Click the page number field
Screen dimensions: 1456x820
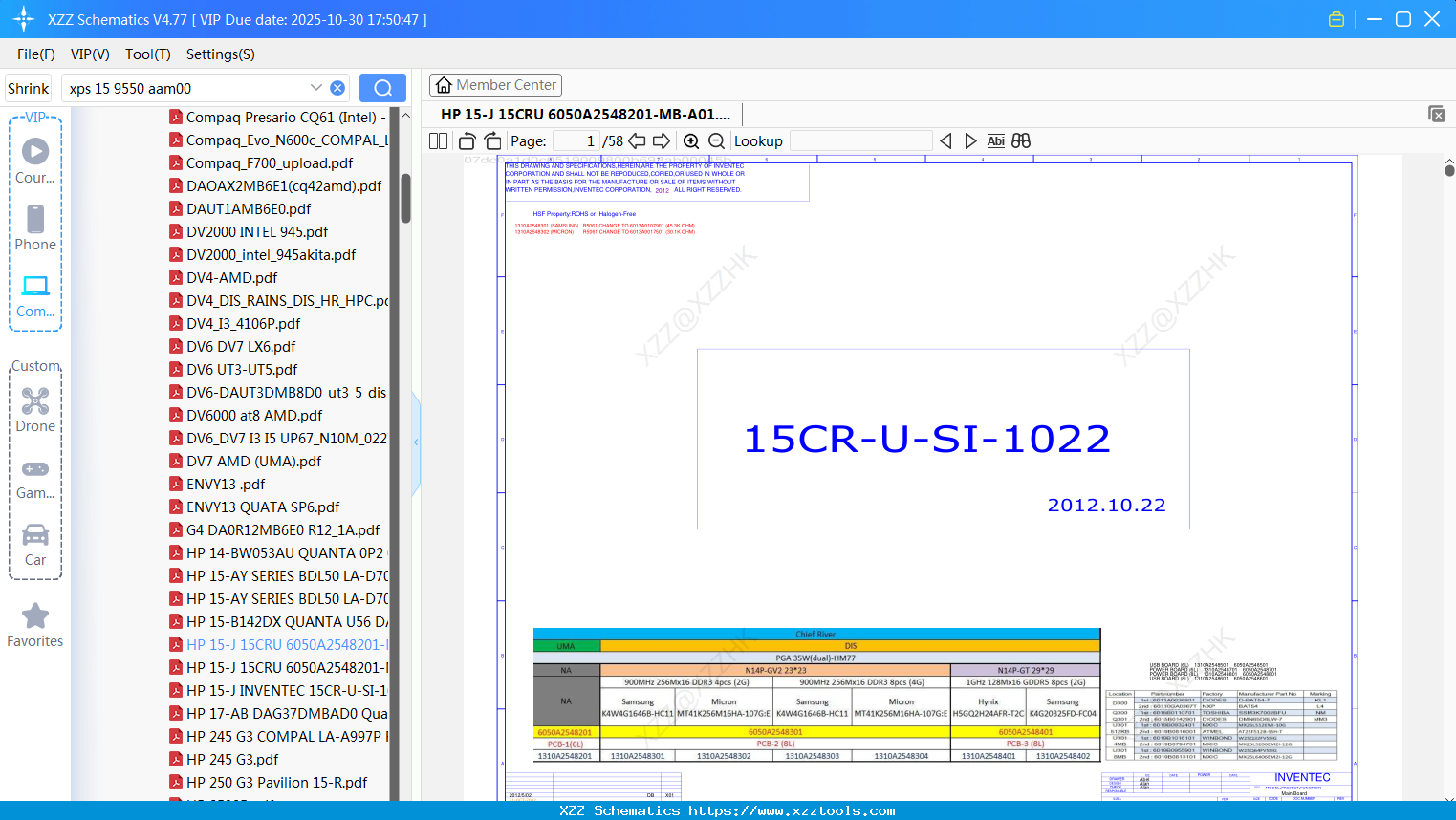pos(576,140)
